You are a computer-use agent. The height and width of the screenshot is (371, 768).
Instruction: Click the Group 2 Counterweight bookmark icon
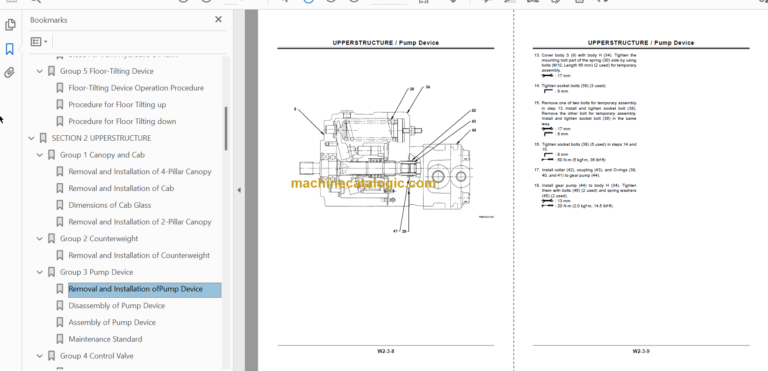click(x=51, y=239)
